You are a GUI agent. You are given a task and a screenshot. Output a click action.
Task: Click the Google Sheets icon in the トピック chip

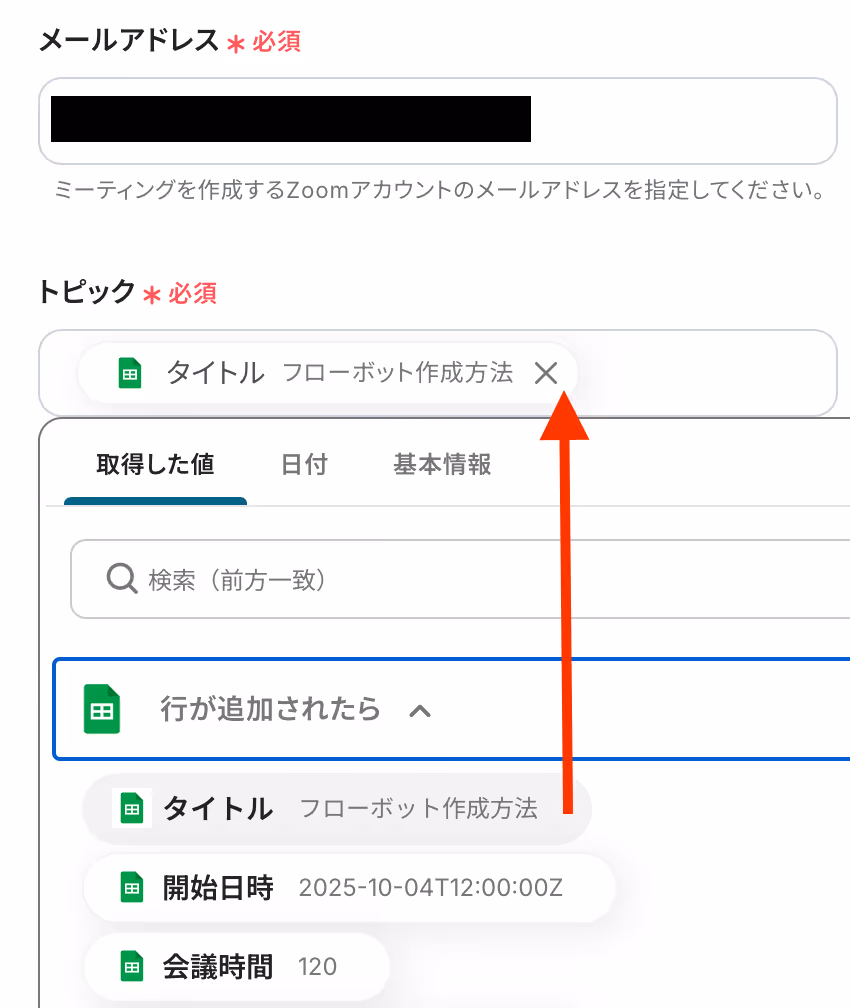[130, 373]
